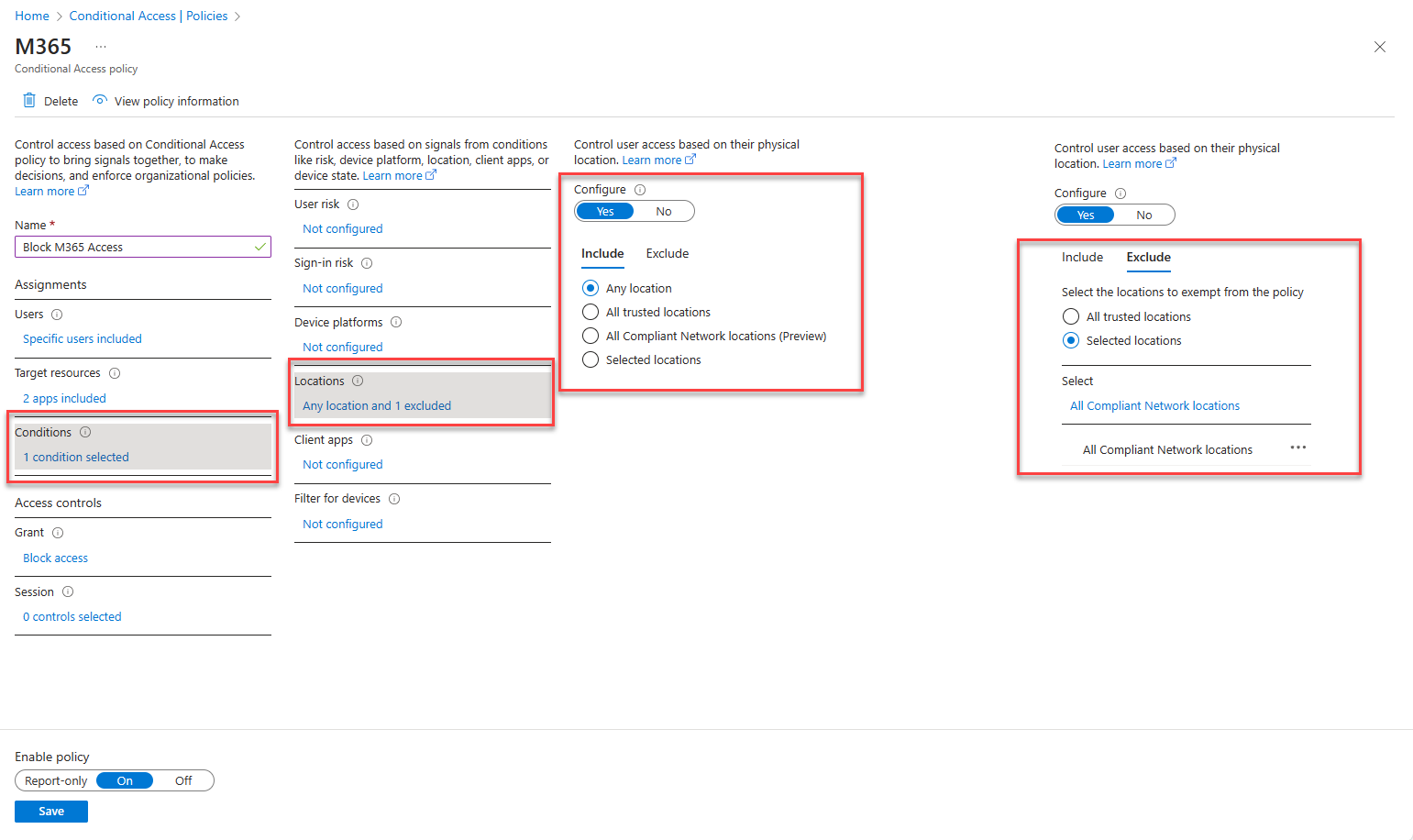The height and width of the screenshot is (840, 1413).
Task: Open Any location and 1 excluded link
Action: (x=377, y=406)
